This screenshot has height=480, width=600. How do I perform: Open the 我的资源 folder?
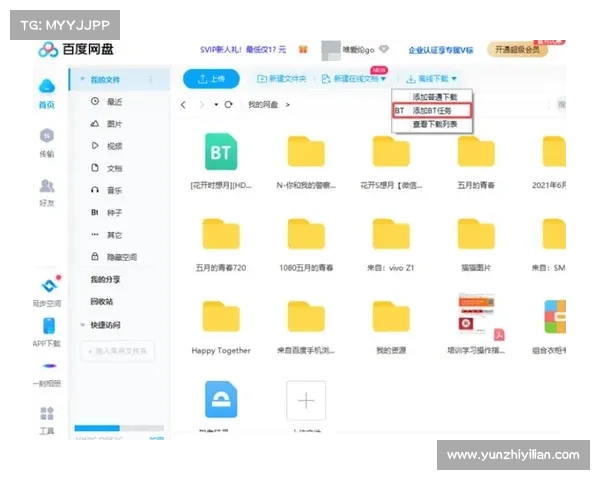[x=391, y=317]
